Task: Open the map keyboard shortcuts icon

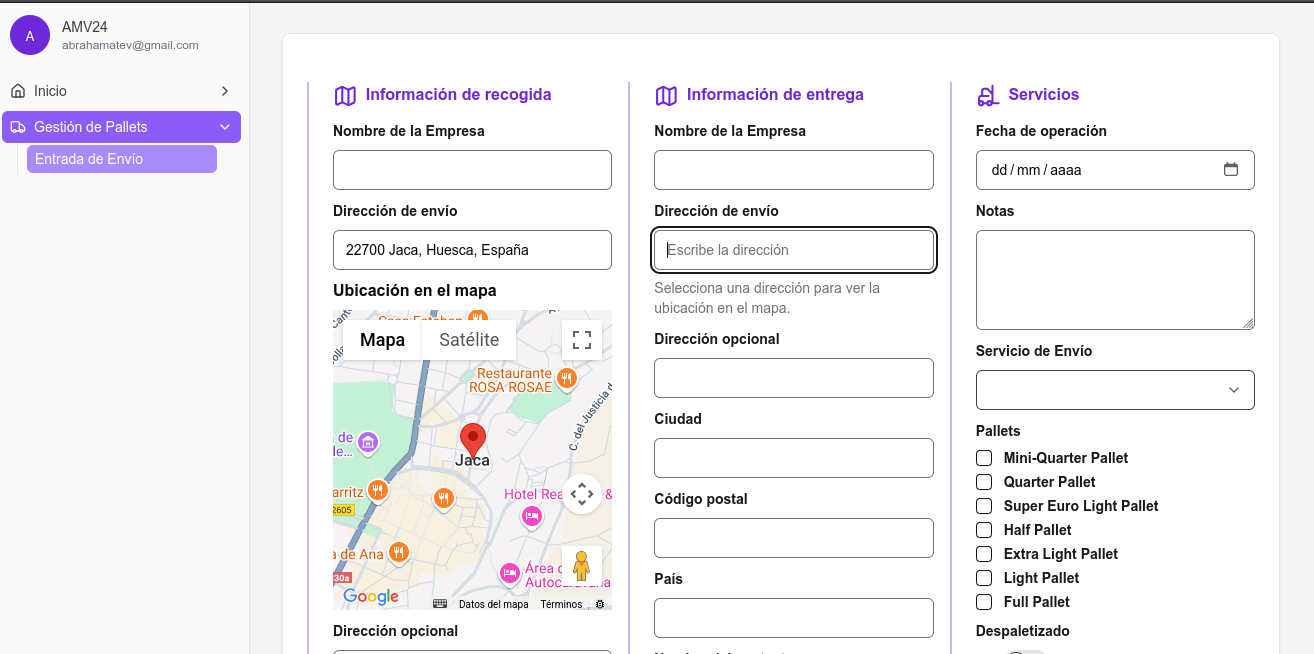Action: [x=440, y=604]
